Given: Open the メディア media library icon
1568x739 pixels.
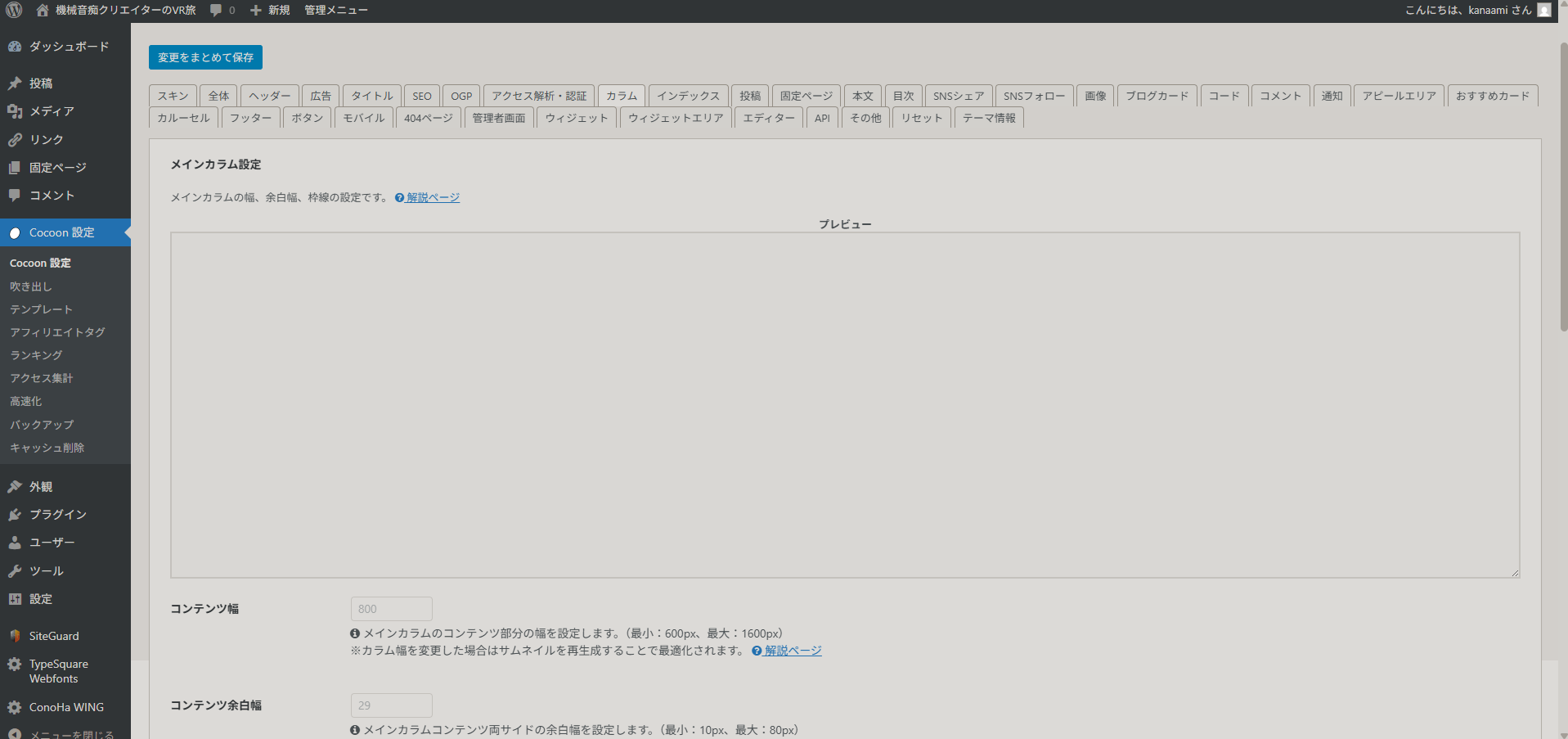Looking at the screenshot, I should tap(15, 111).
